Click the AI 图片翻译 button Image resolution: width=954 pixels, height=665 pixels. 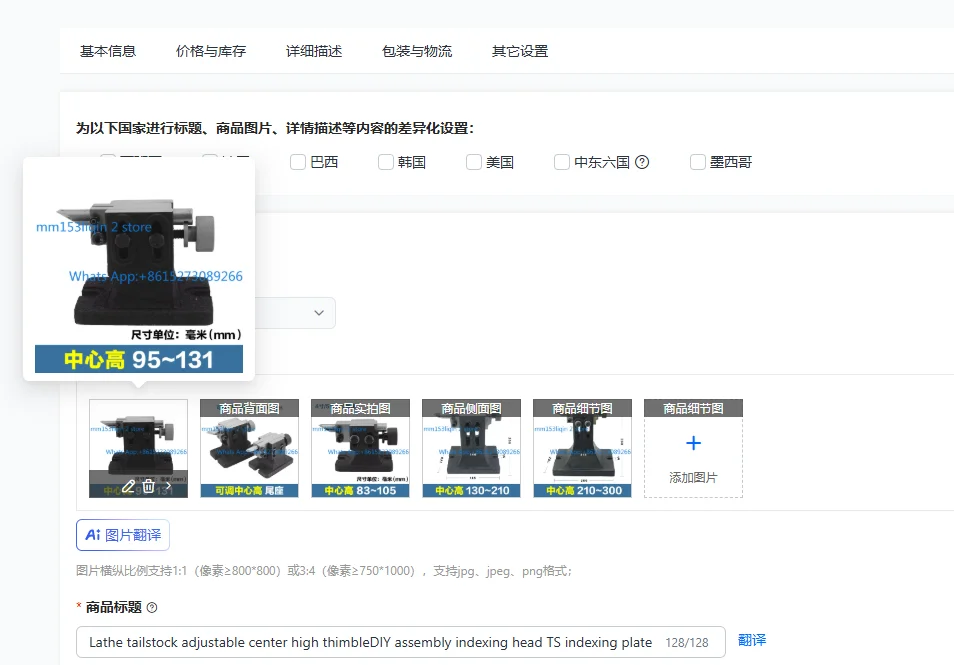tap(123, 535)
